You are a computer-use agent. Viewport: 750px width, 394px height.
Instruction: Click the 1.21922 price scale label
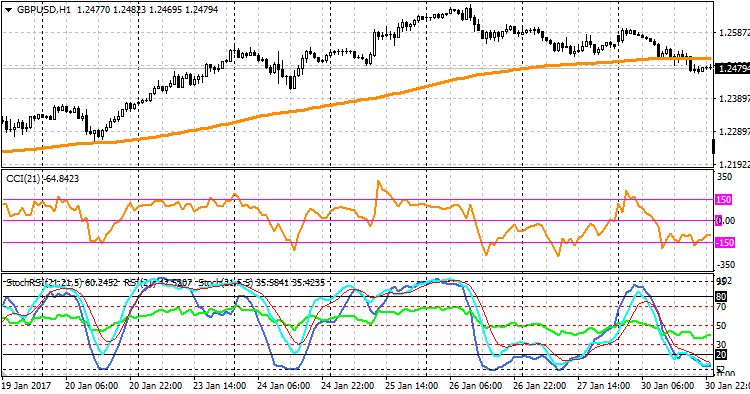click(x=734, y=164)
